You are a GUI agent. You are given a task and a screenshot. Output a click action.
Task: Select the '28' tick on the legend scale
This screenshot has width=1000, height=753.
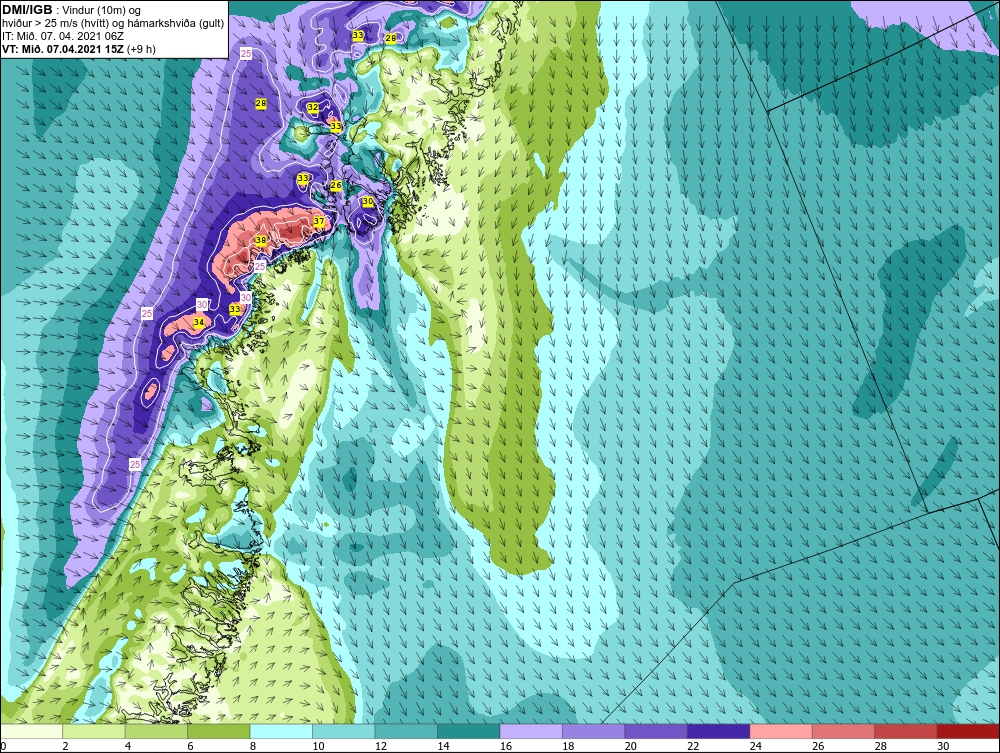point(881,746)
